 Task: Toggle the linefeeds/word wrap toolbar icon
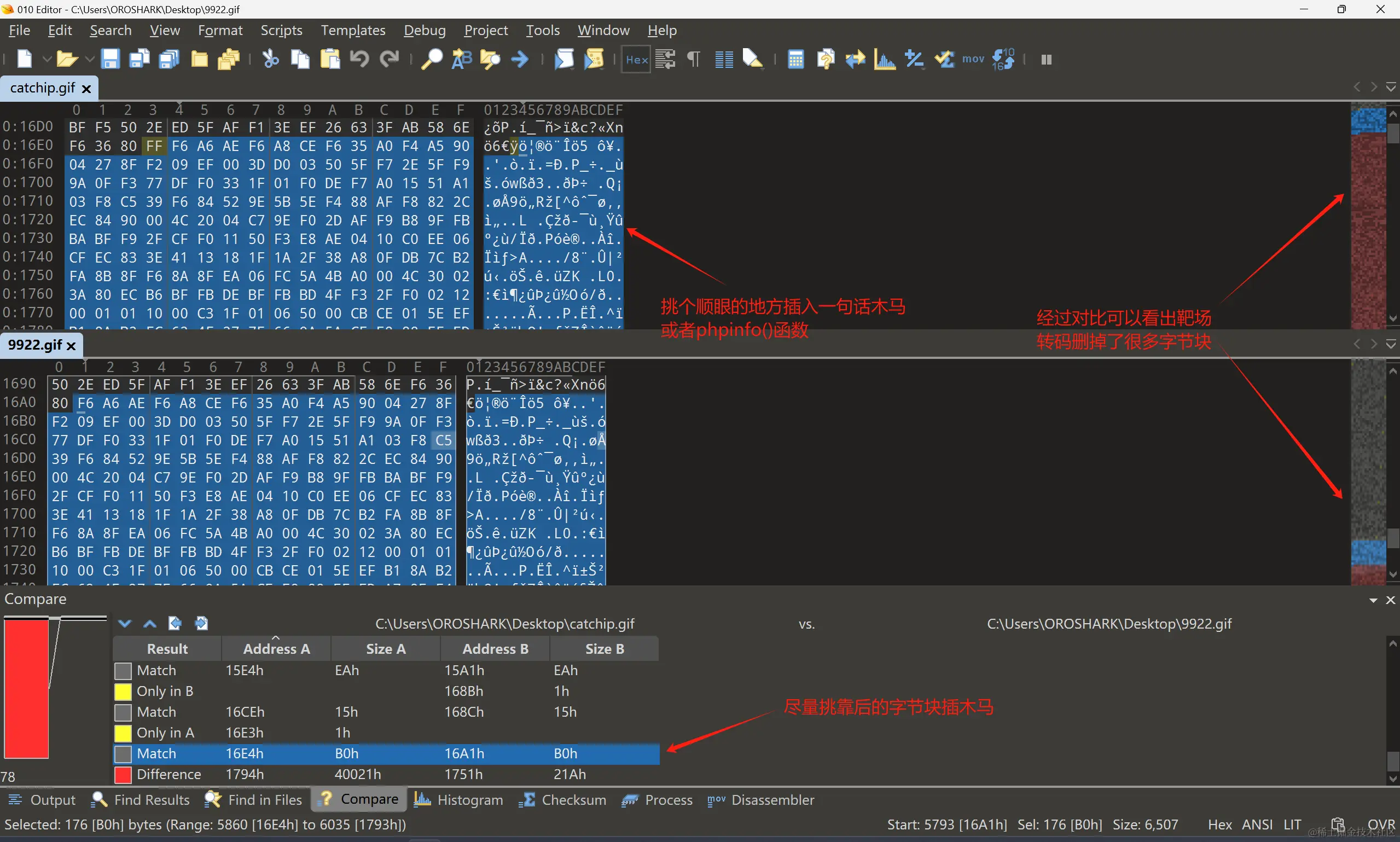[x=665, y=59]
